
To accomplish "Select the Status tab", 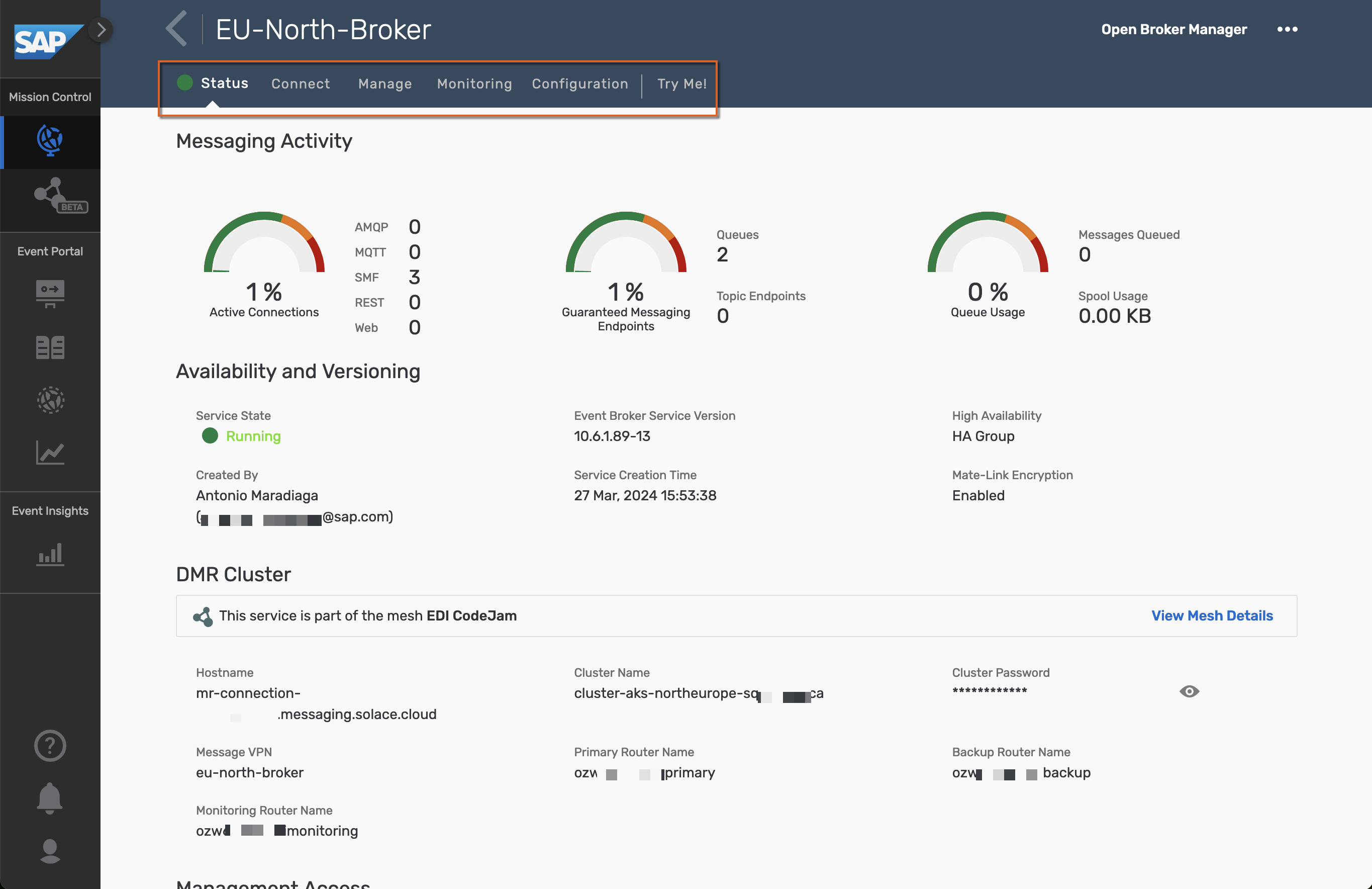I will pyautogui.click(x=224, y=83).
